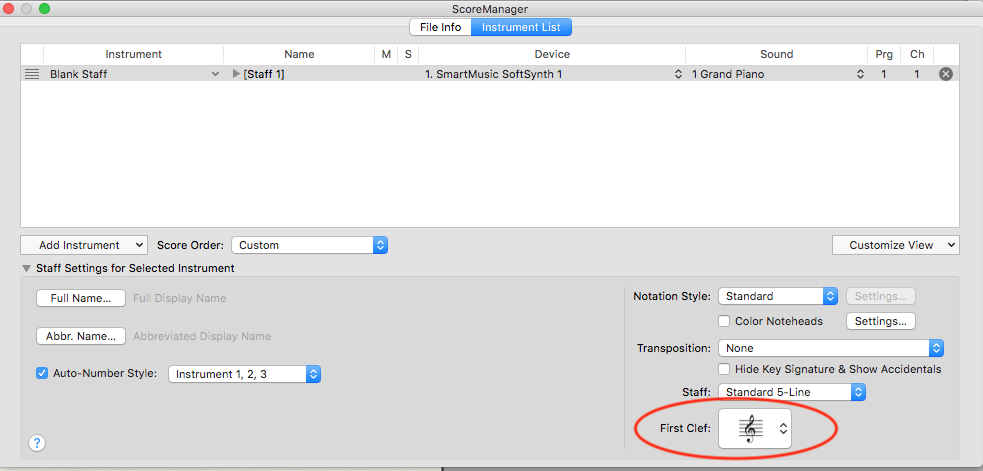
Task: Uncheck the Auto-Number Style checkbox
Action: click(x=42, y=373)
